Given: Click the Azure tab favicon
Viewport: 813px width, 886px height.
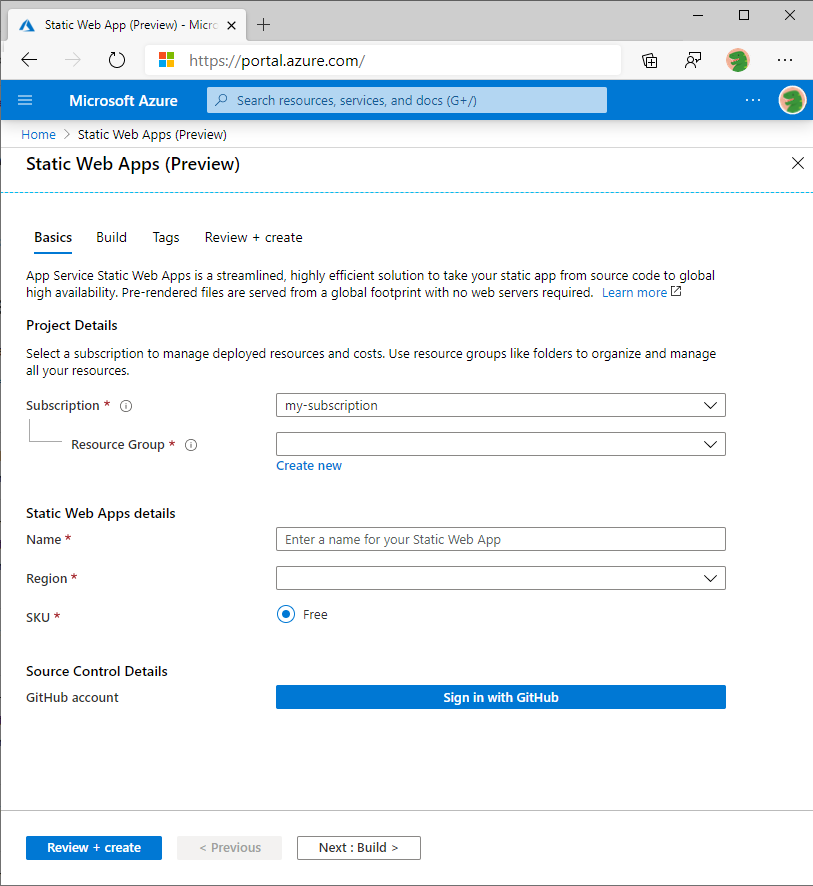Looking at the screenshot, I should pyautogui.click(x=27, y=25).
